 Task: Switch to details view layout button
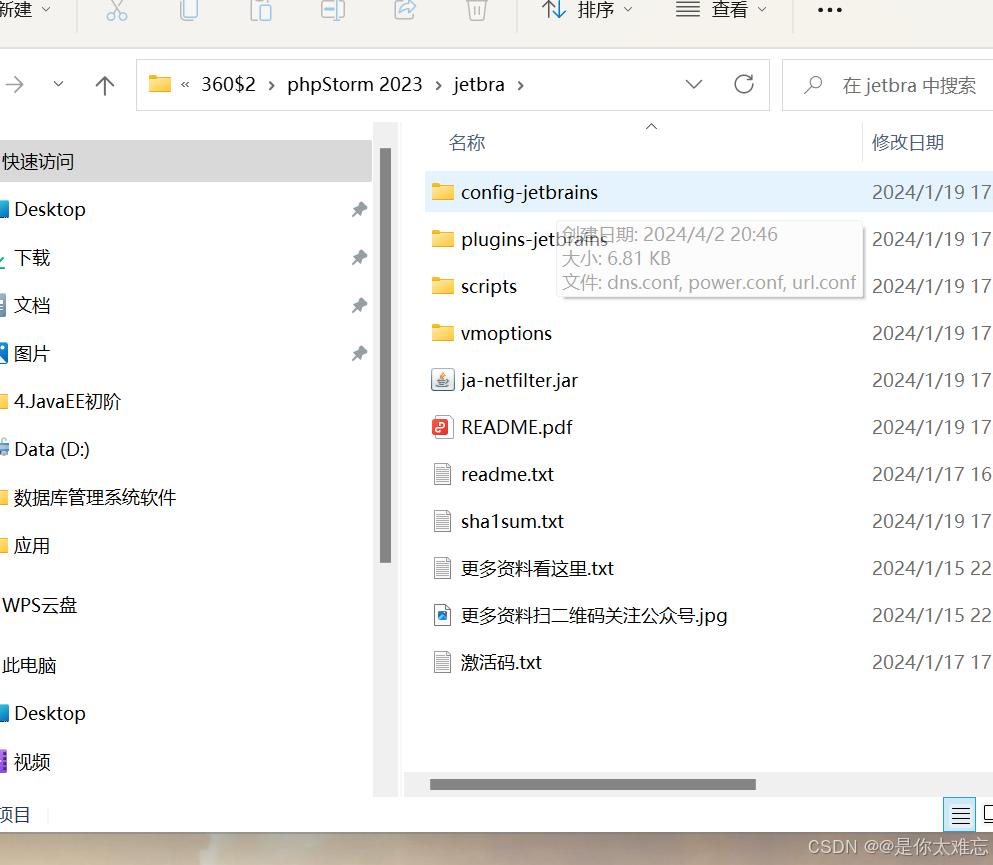(x=959, y=815)
